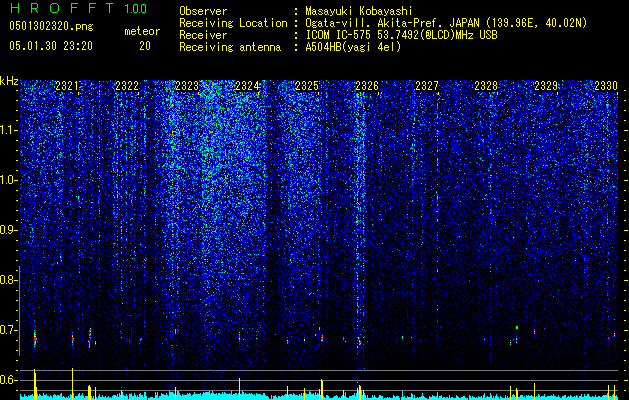Screen dimensions: 629x400
Task: Click the 'Receiver' field label
Action: 203,35
